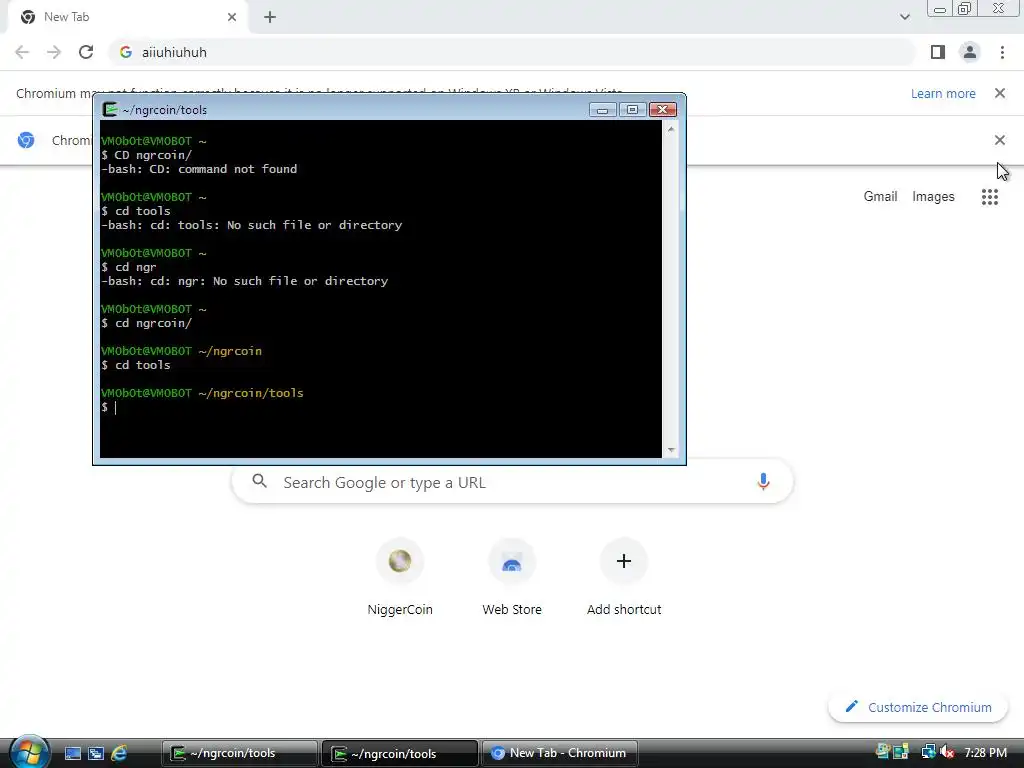Screen dimensions: 1024x768
Task: Open Customize Chromium
Action: (918, 707)
